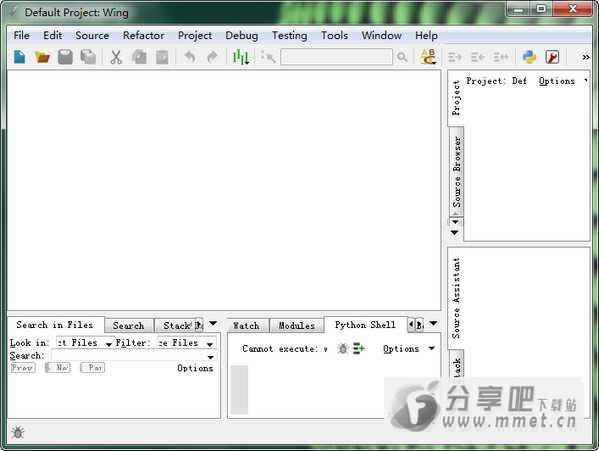This screenshot has width=599, height=451.
Task: Open the Python documentation icon
Action: pyautogui.click(x=529, y=57)
